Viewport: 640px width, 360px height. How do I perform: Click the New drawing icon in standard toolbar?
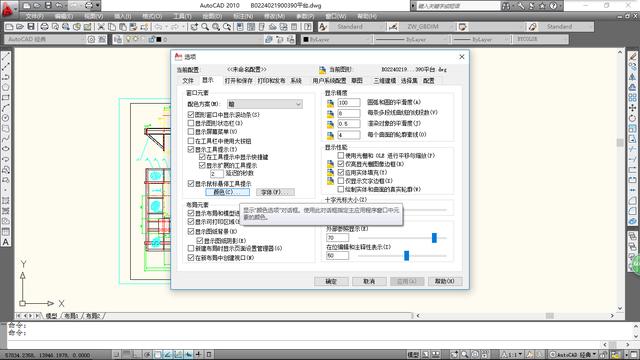[9, 27]
